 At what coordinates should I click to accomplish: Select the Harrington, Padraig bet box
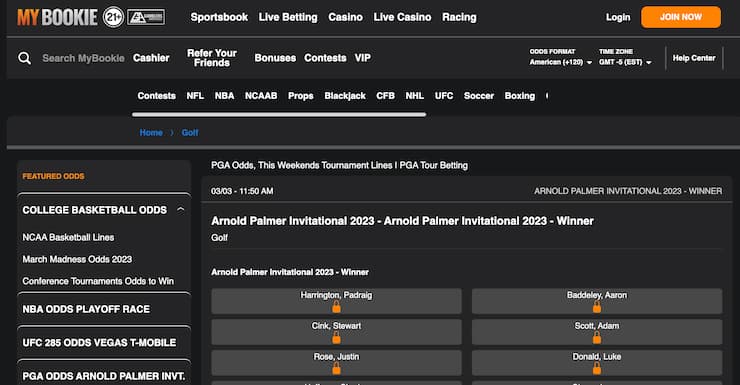point(336,301)
